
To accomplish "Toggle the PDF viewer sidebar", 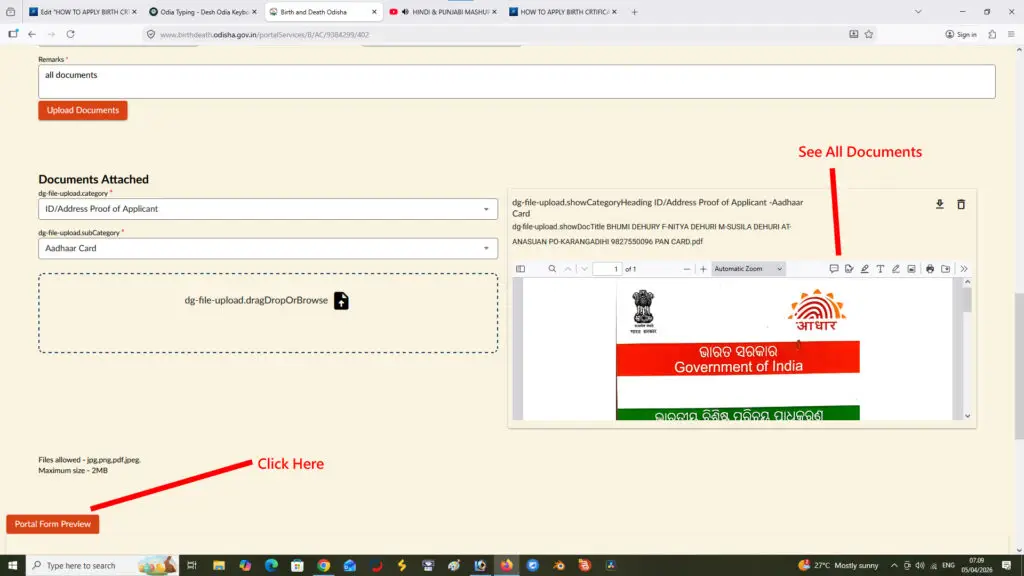I will [520, 269].
